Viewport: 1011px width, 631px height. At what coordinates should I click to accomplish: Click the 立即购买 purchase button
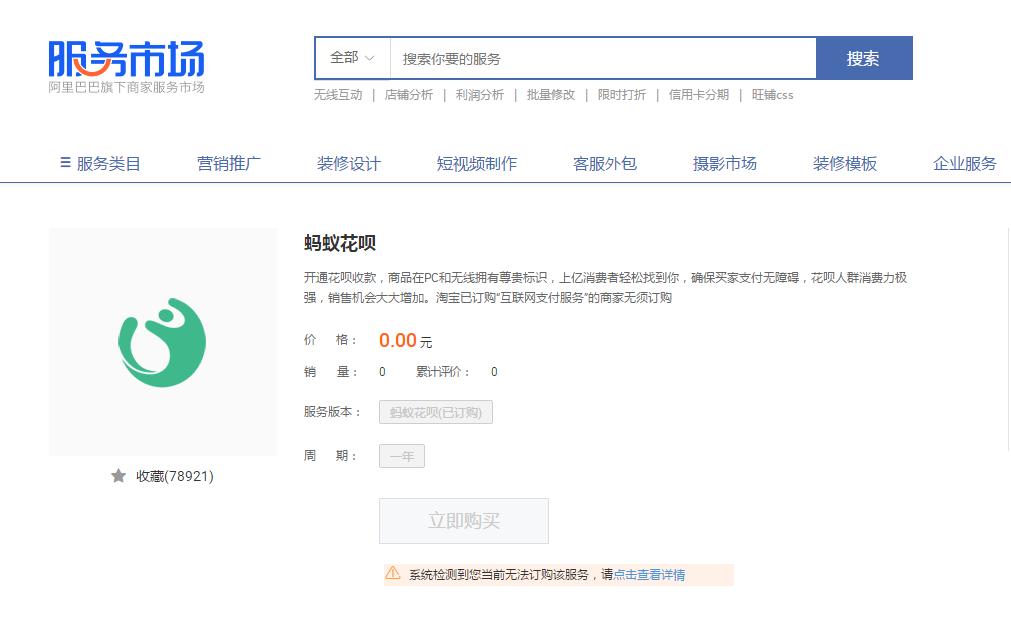tap(463, 520)
